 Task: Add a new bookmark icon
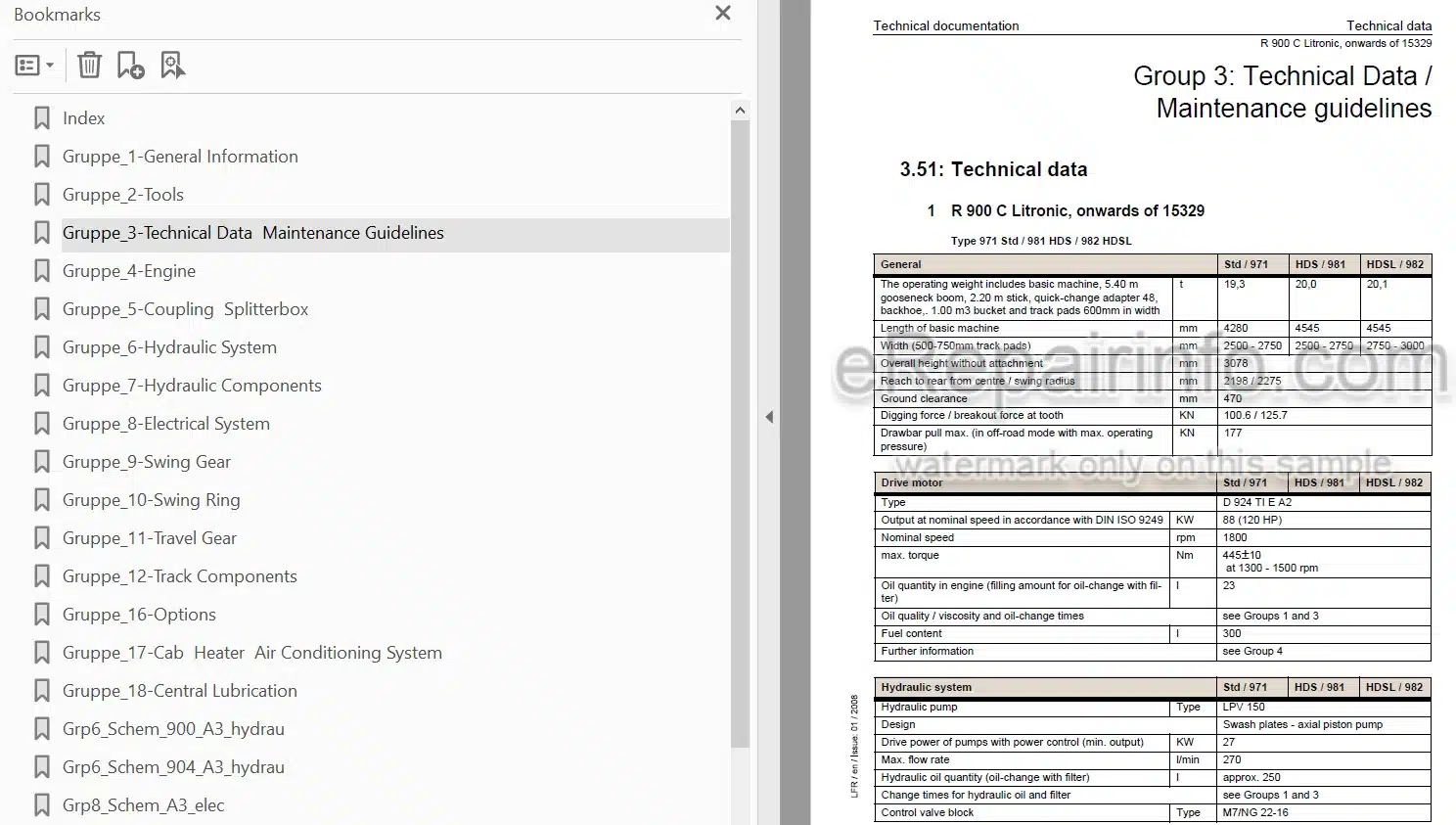131,66
